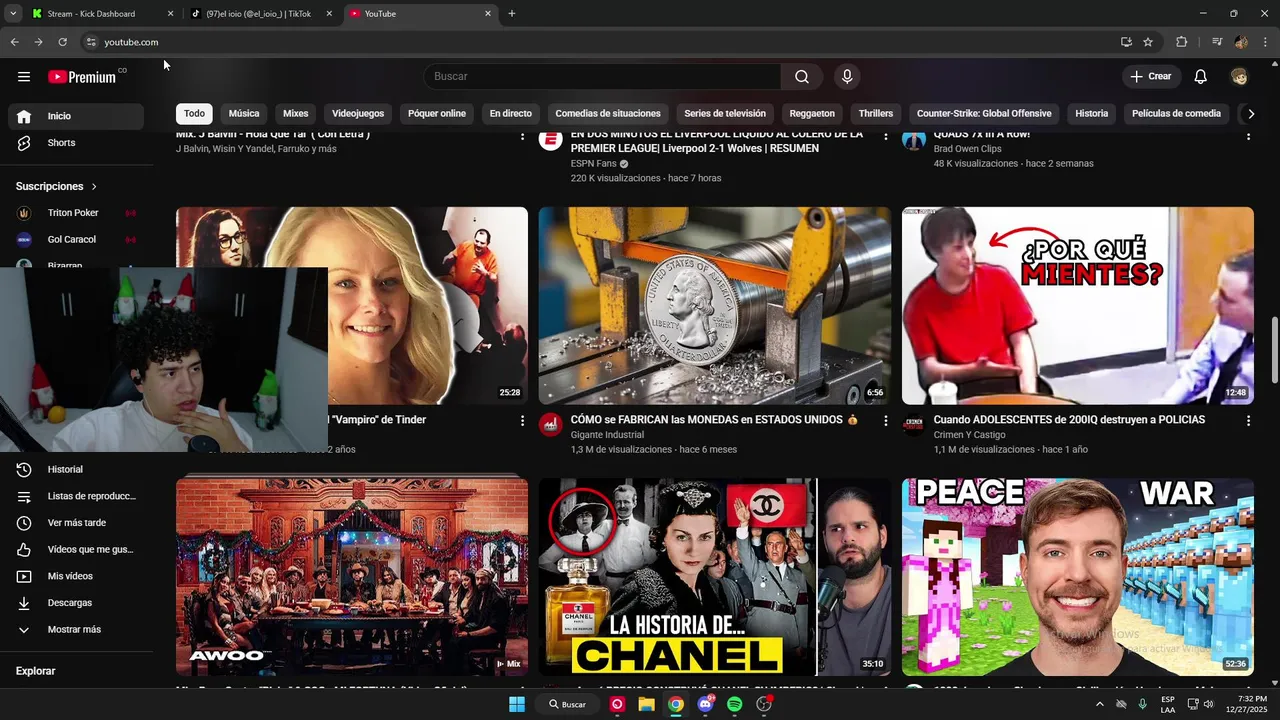
Task: Select the En directo chip
Action: tap(511, 114)
